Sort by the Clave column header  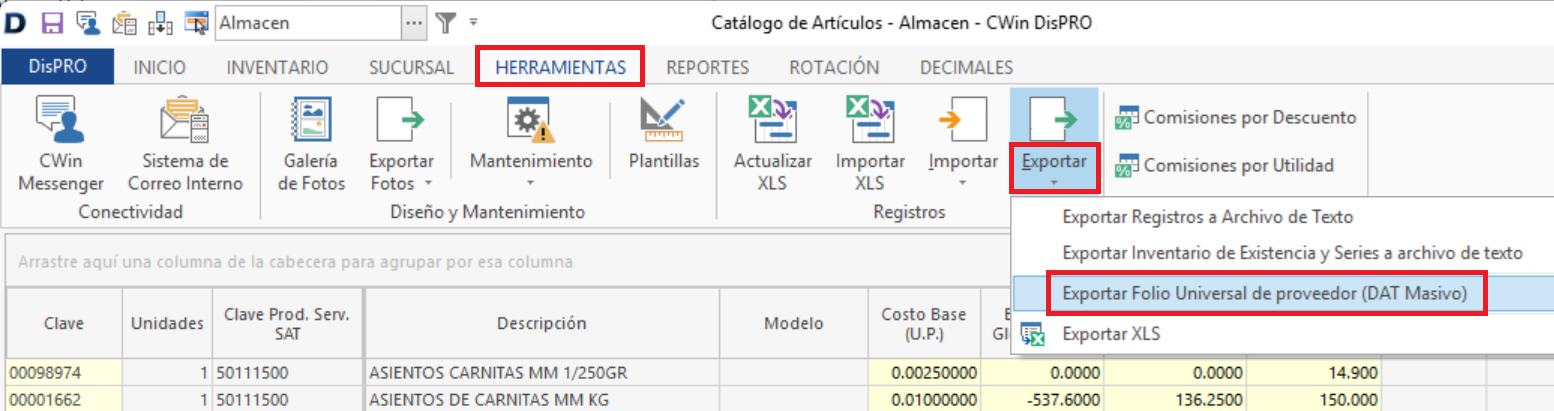click(63, 323)
